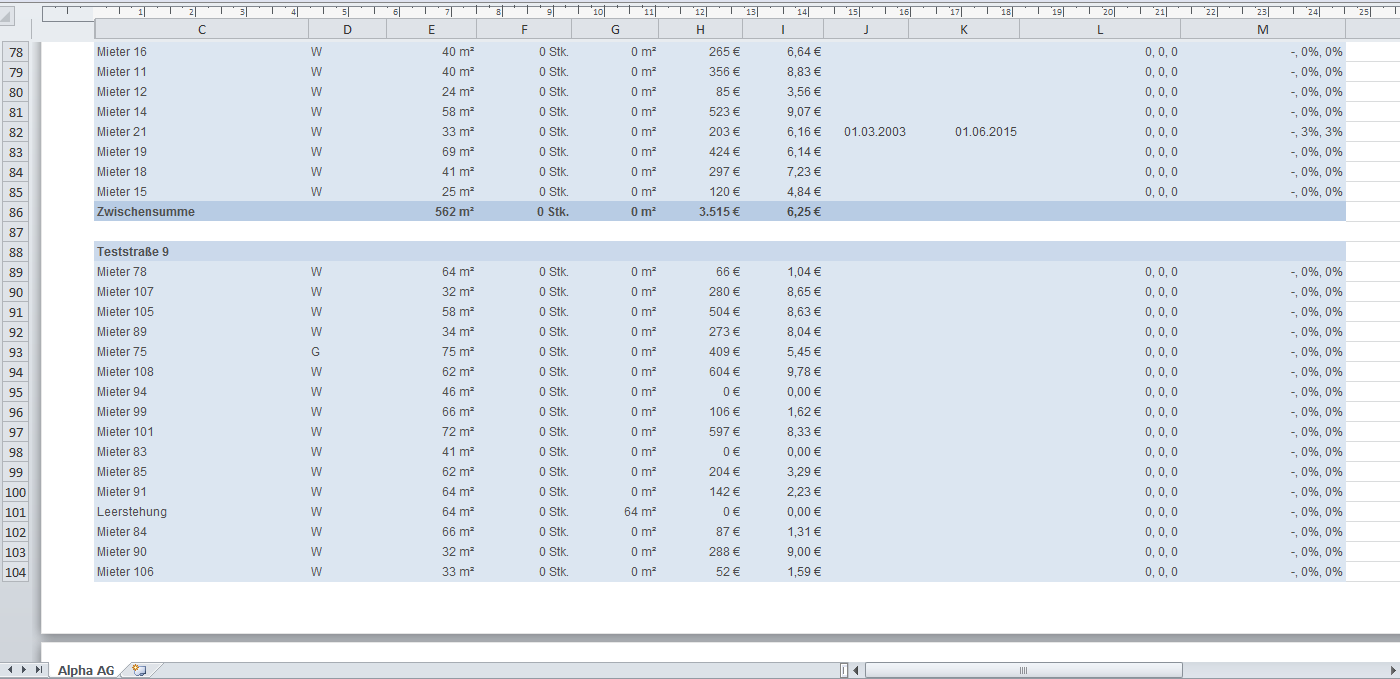Click the subtotal '3.515 €' cell

[x=700, y=211]
